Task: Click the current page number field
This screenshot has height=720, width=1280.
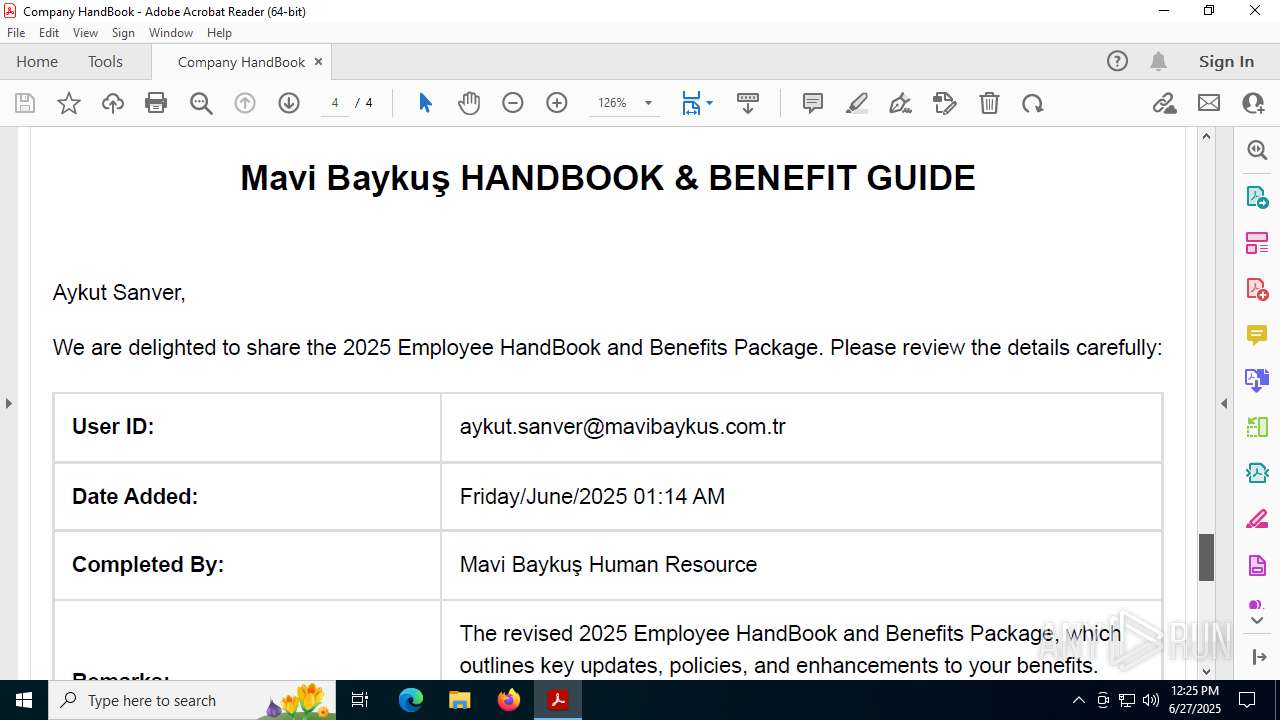Action: (335, 103)
